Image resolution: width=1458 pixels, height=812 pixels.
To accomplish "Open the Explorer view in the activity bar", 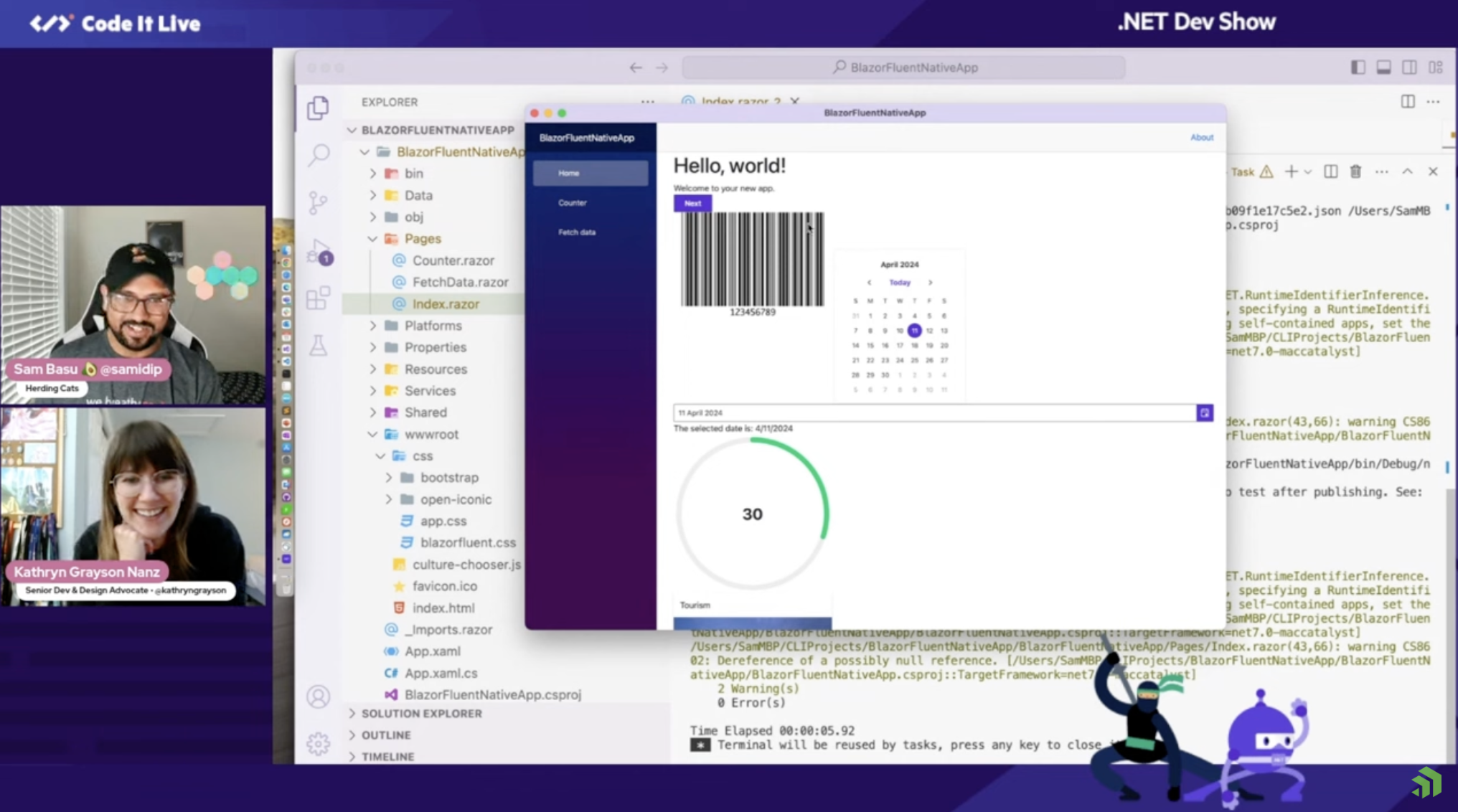I will (x=318, y=108).
